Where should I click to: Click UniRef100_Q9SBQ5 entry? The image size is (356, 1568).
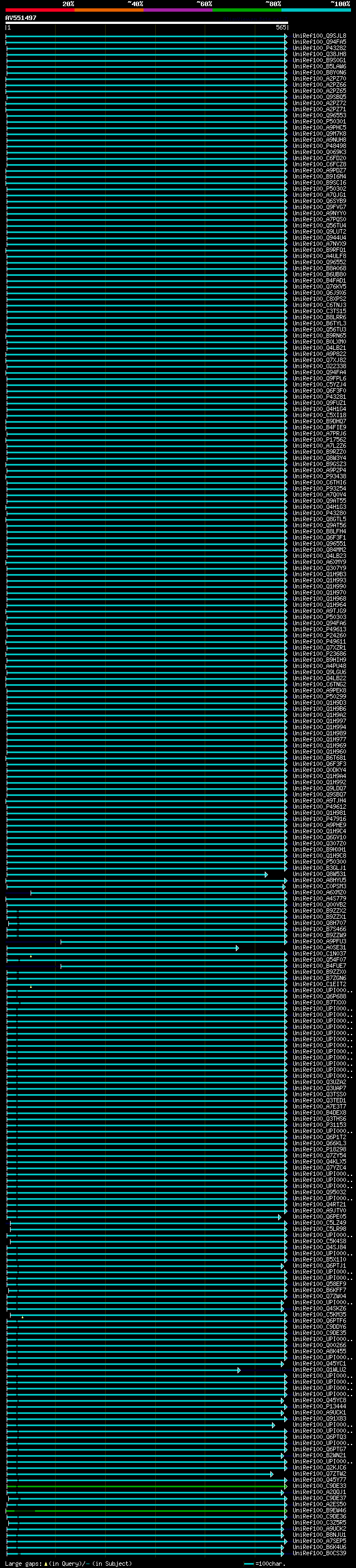coord(319,97)
